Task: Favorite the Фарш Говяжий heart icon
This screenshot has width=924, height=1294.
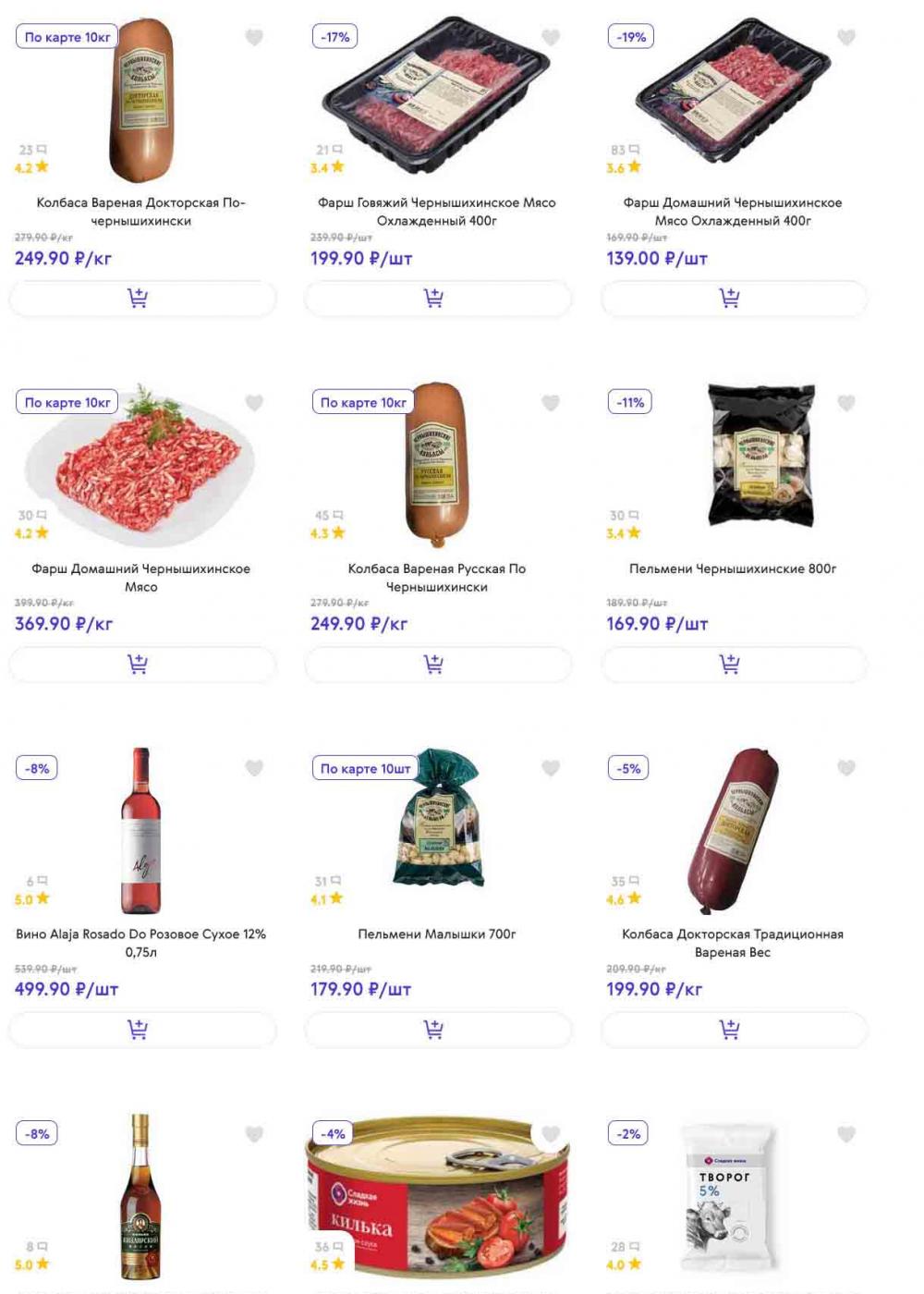Action: coord(551,37)
